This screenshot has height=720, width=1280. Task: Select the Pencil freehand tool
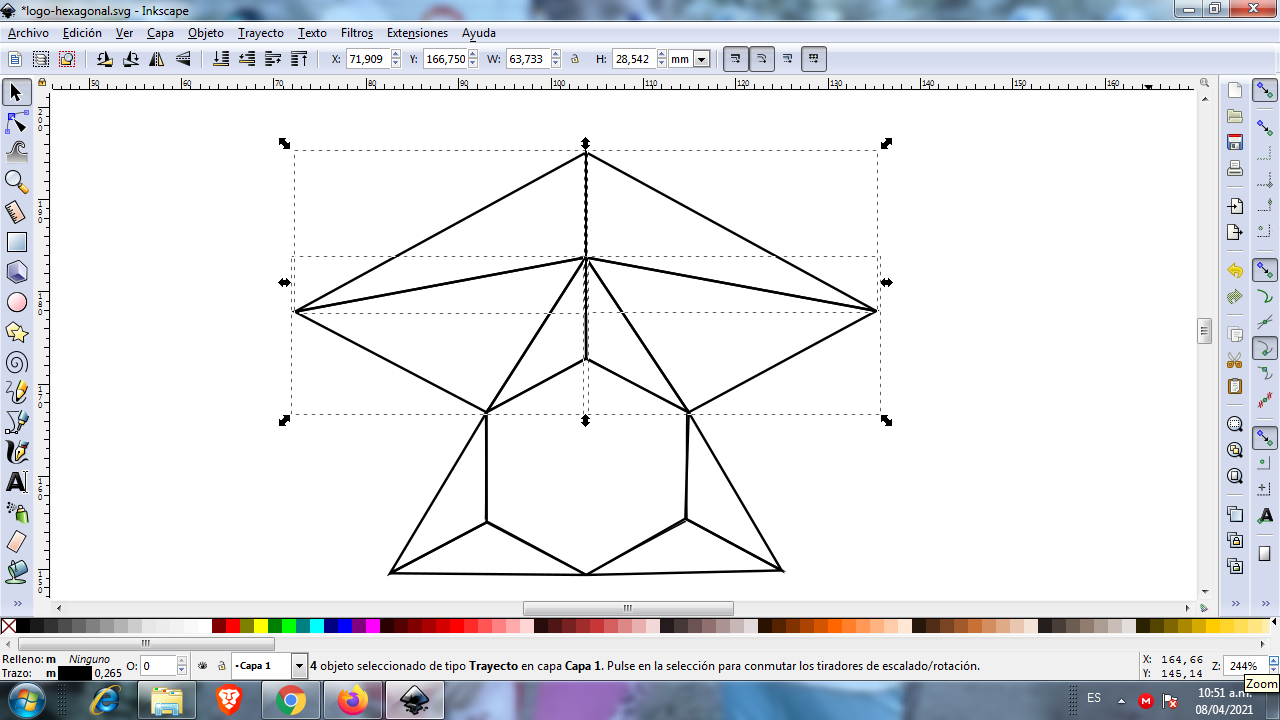(16, 392)
